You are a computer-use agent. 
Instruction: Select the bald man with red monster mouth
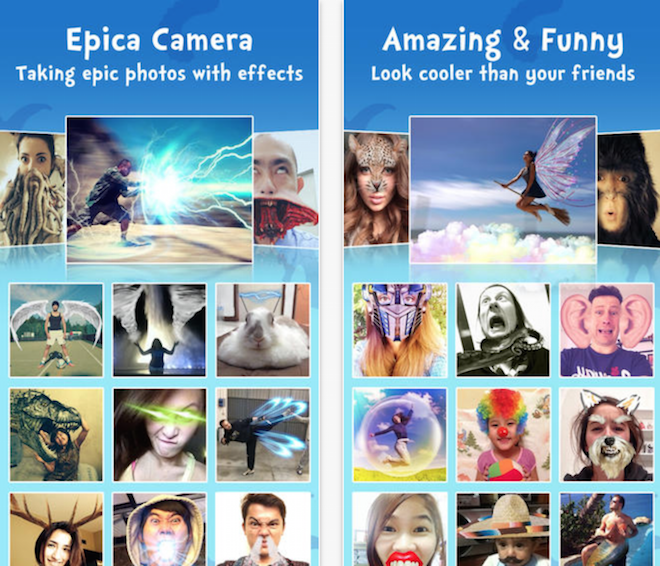(286, 189)
